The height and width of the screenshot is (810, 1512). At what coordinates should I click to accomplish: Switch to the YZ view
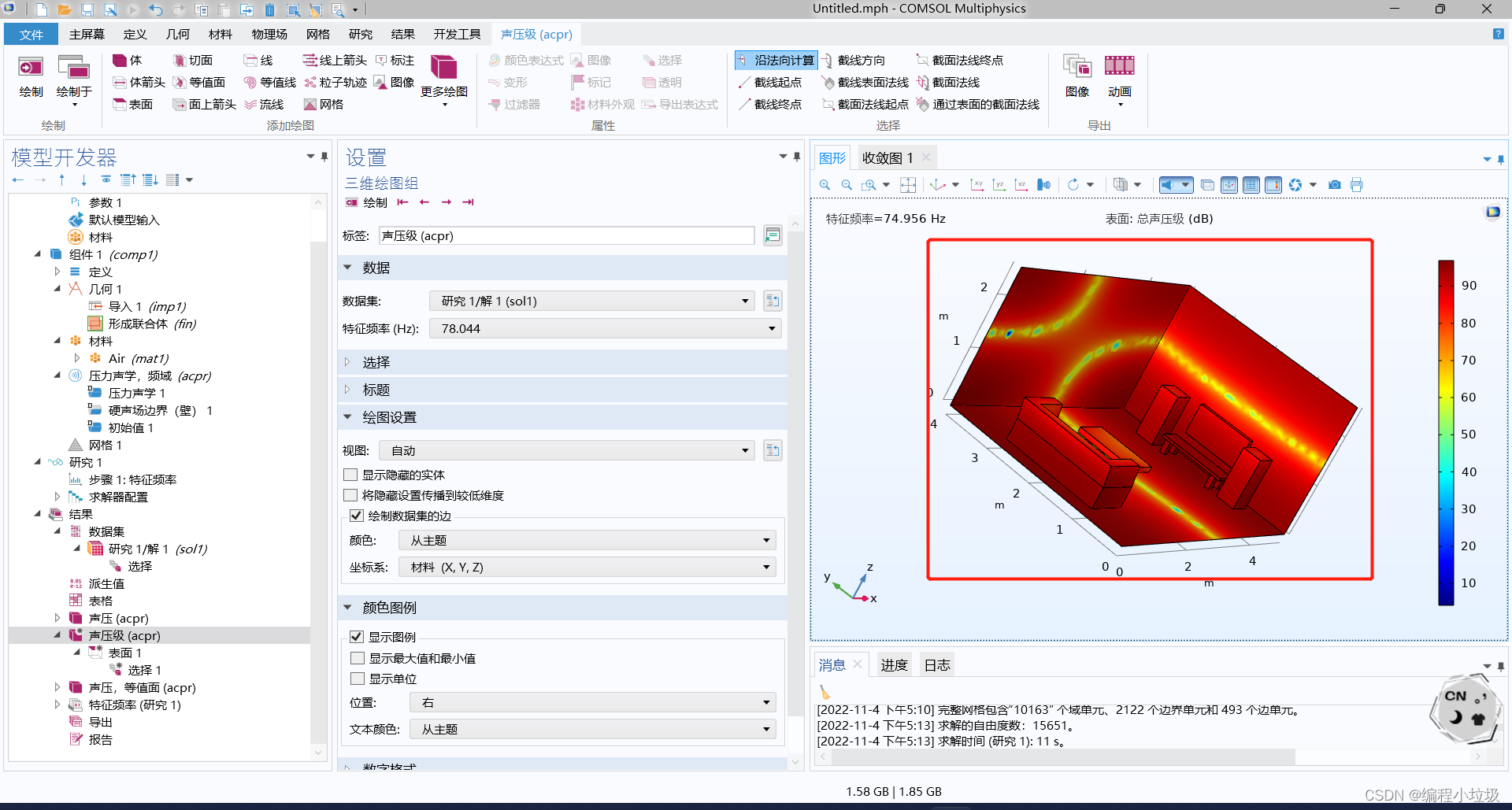(x=999, y=185)
